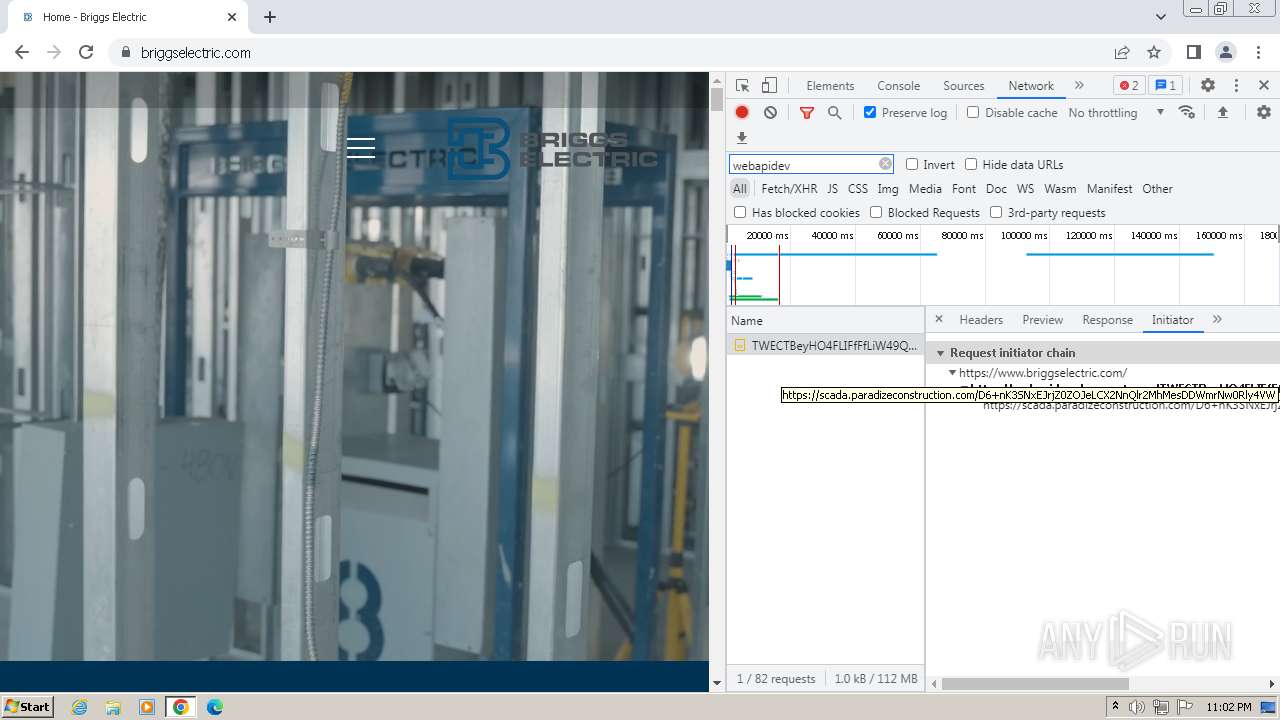Toggle the device toolbar in DevTools
This screenshot has width=1280, height=720.
click(x=769, y=85)
